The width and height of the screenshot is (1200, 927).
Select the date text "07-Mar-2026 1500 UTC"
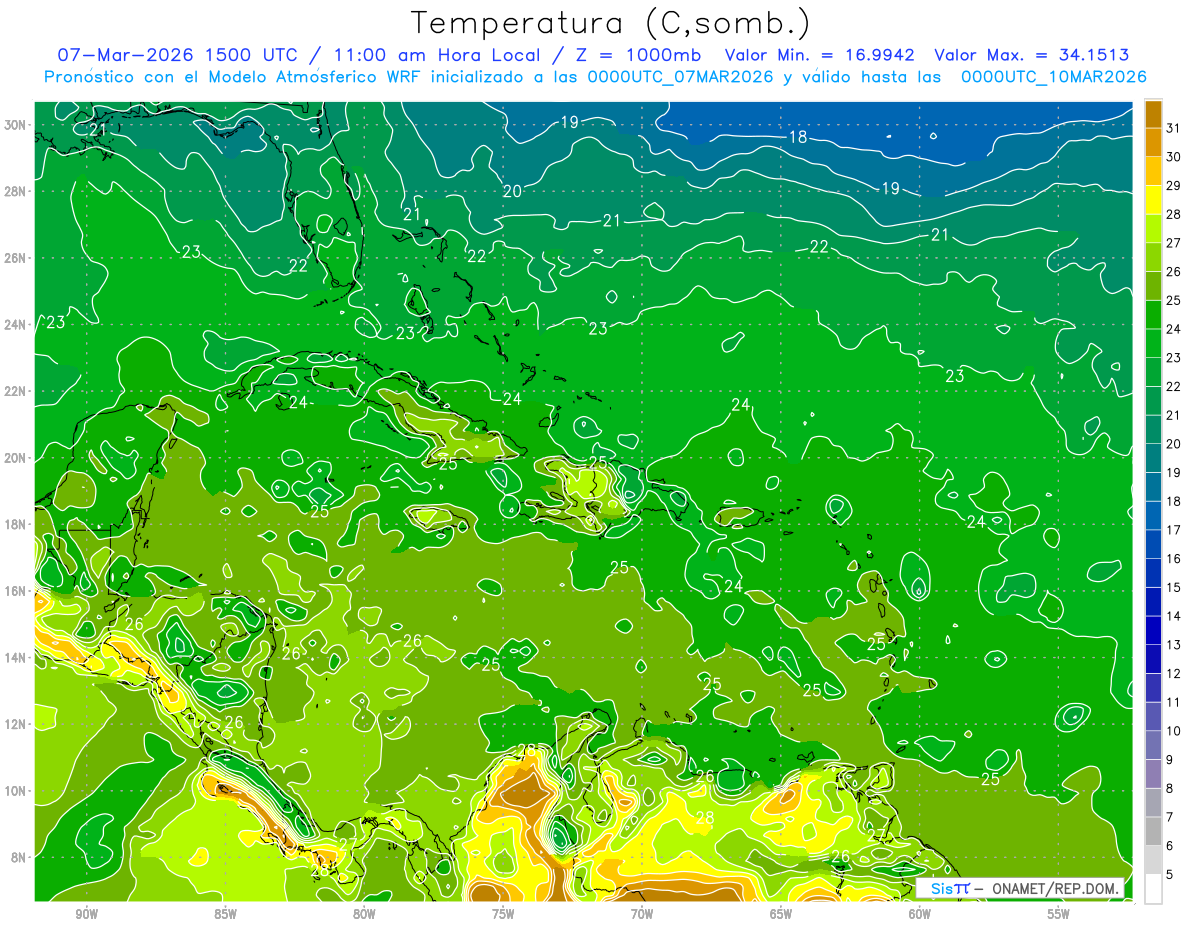(x=179, y=55)
